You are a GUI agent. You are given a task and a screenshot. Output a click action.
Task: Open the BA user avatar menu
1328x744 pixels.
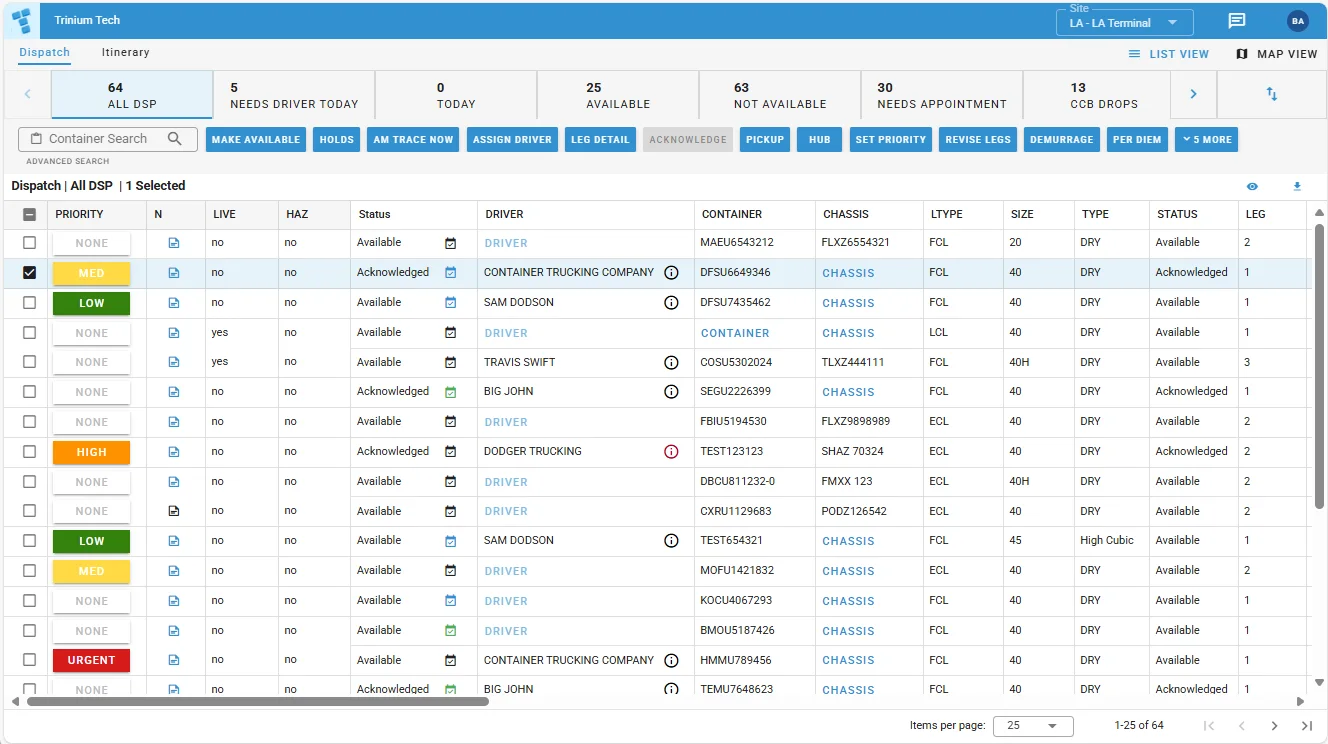pos(1298,21)
